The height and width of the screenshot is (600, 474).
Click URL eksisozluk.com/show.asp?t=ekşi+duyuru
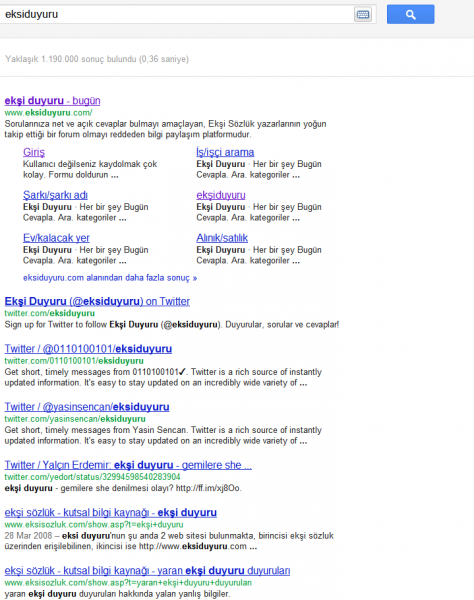click(x=94, y=525)
